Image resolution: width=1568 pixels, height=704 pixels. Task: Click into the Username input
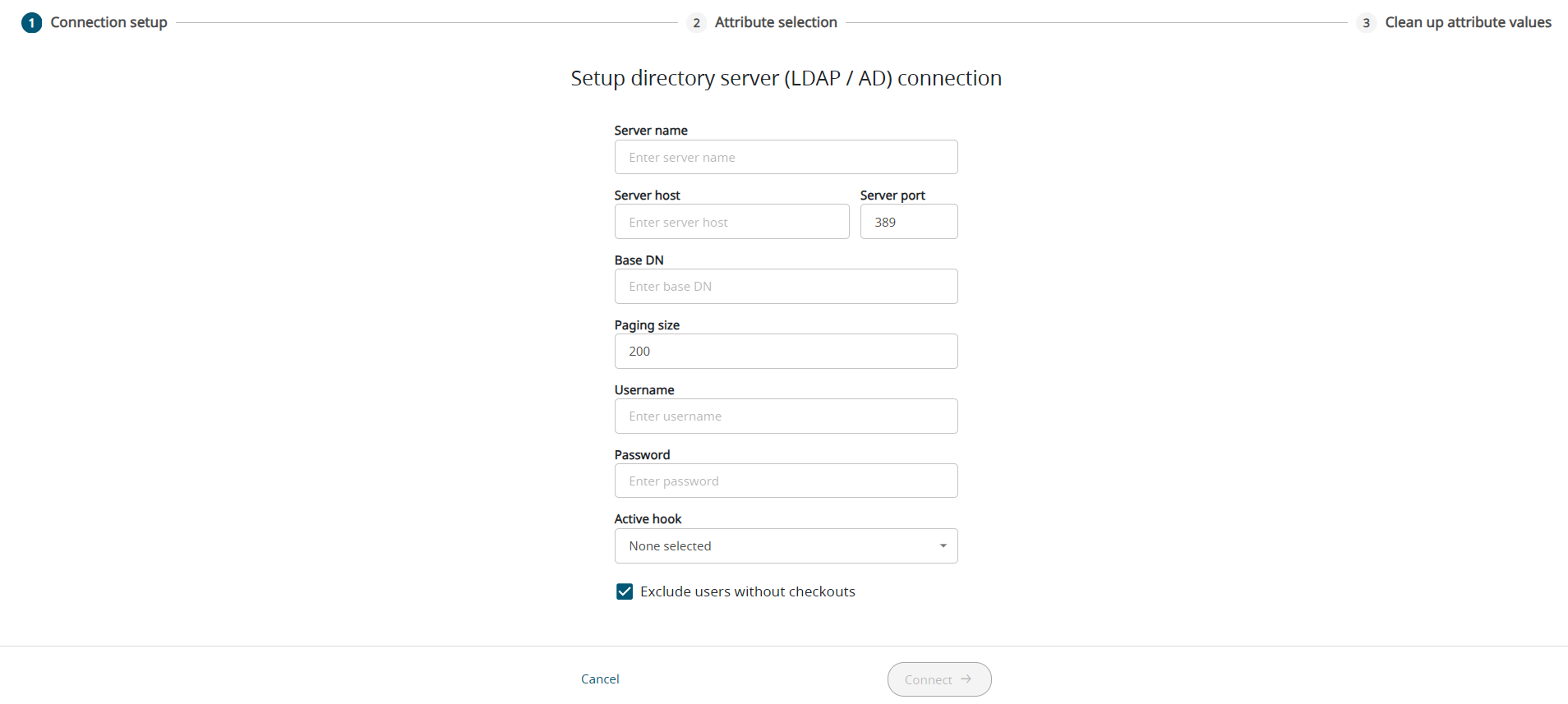click(x=785, y=416)
